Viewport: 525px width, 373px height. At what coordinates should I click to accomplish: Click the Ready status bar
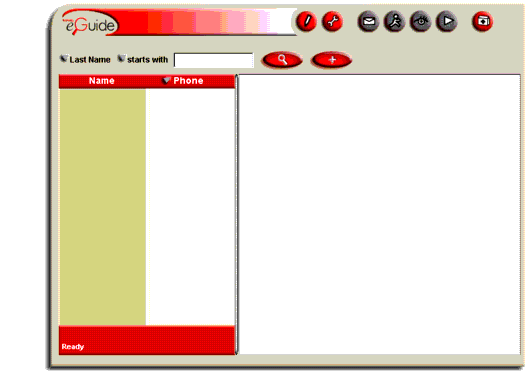[x=147, y=340]
